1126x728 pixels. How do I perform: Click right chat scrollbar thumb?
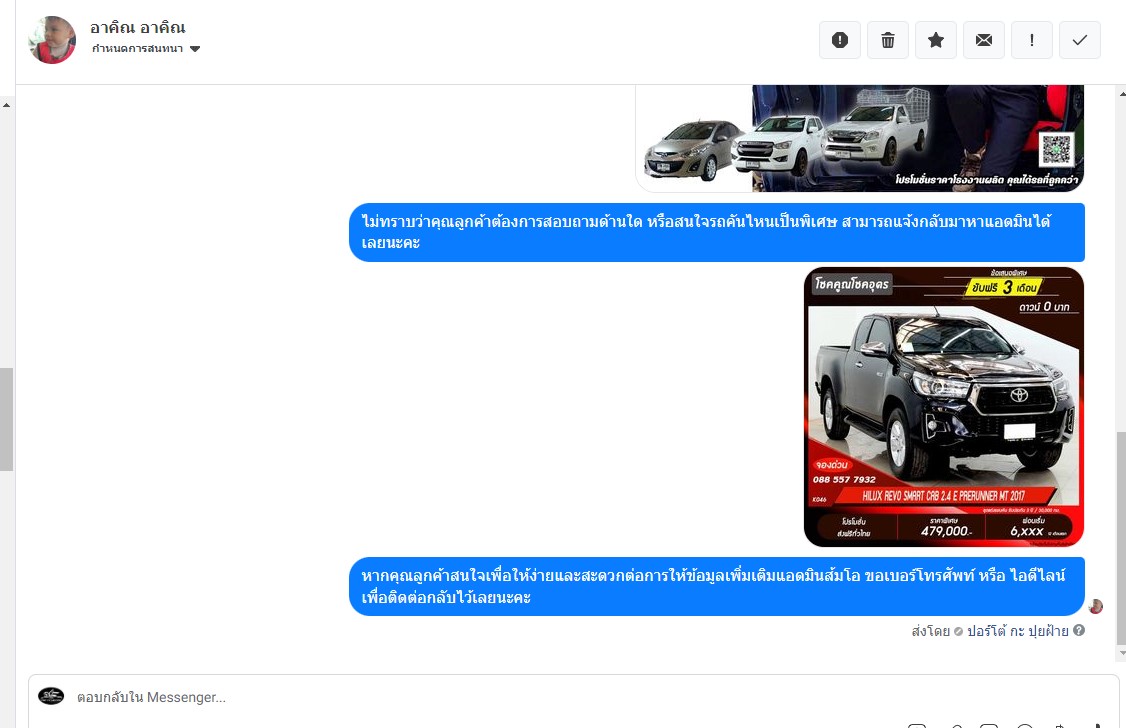1122,538
